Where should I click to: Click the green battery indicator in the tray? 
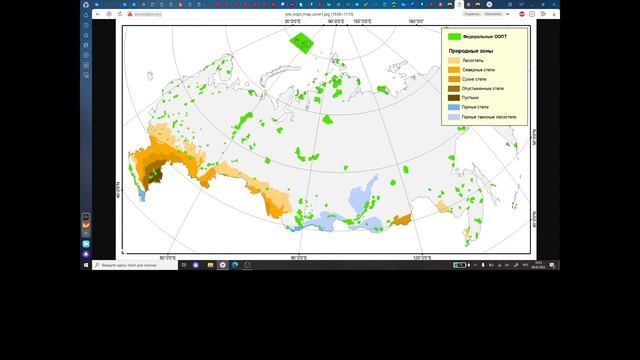click(x=459, y=265)
